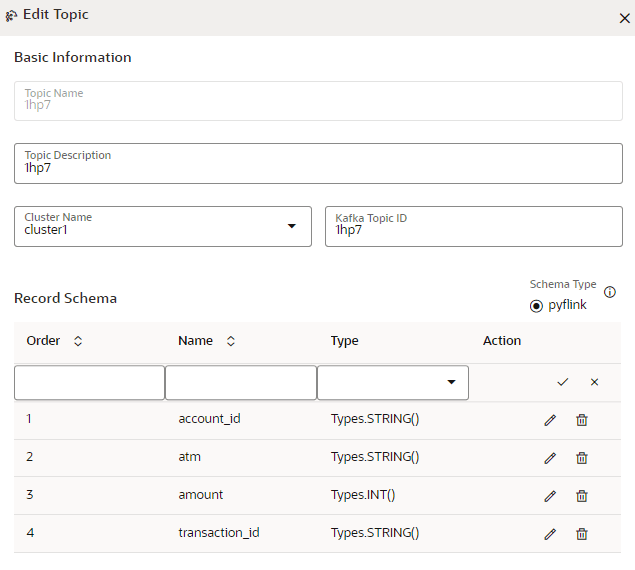Show Schema Type info tooltip icon
Screen dimensions: 635x570
[x=610, y=292]
